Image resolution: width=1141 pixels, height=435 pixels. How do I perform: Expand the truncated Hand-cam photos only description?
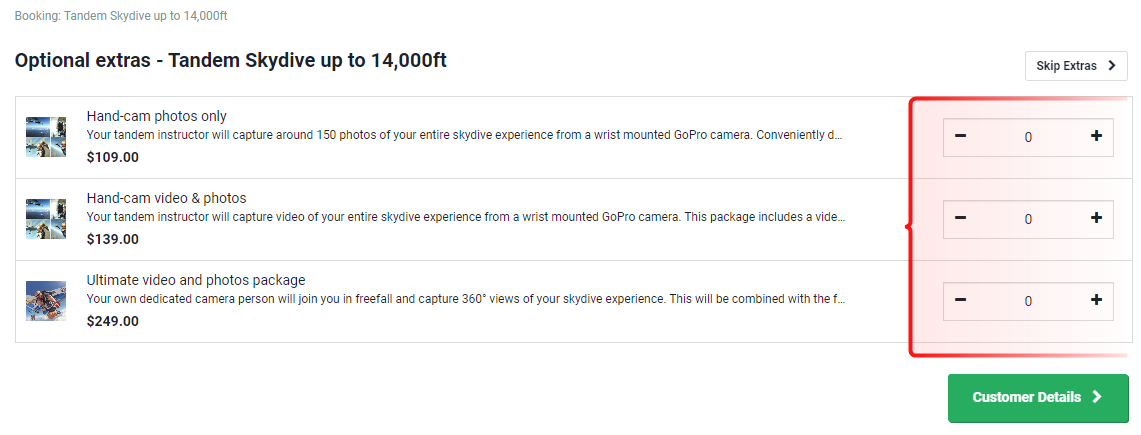464,135
